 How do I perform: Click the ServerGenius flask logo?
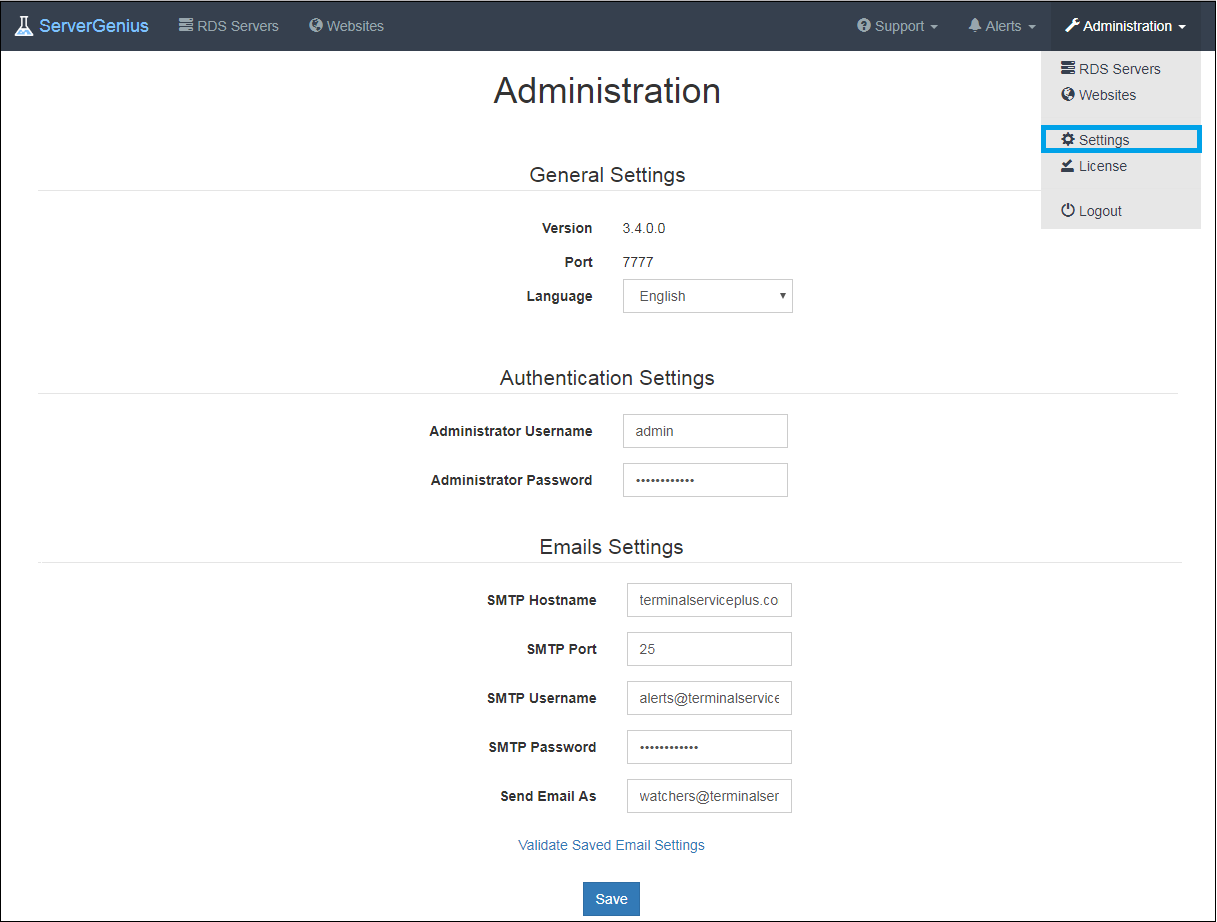click(x=24, y=25)
